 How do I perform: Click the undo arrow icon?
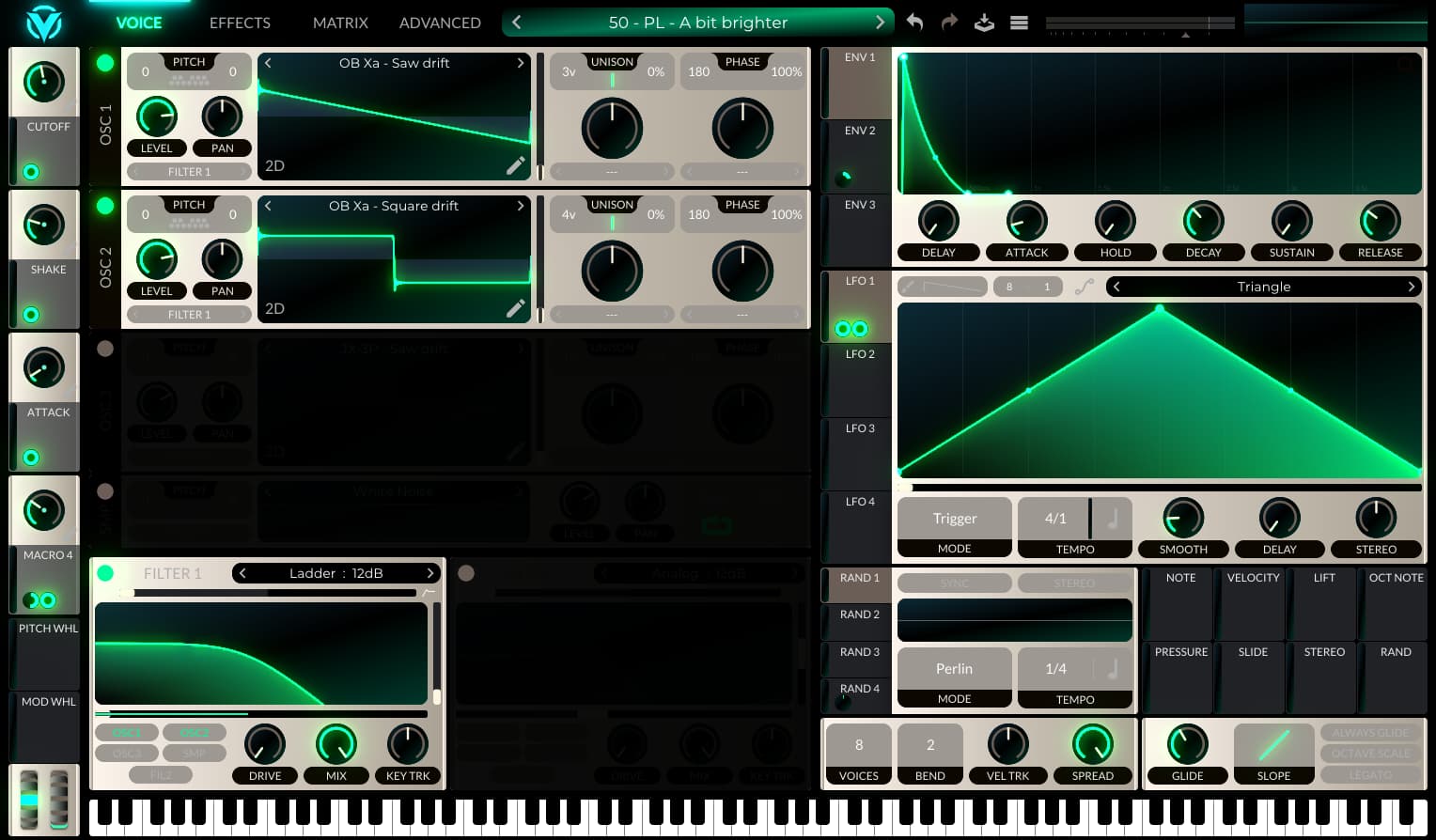914,23
